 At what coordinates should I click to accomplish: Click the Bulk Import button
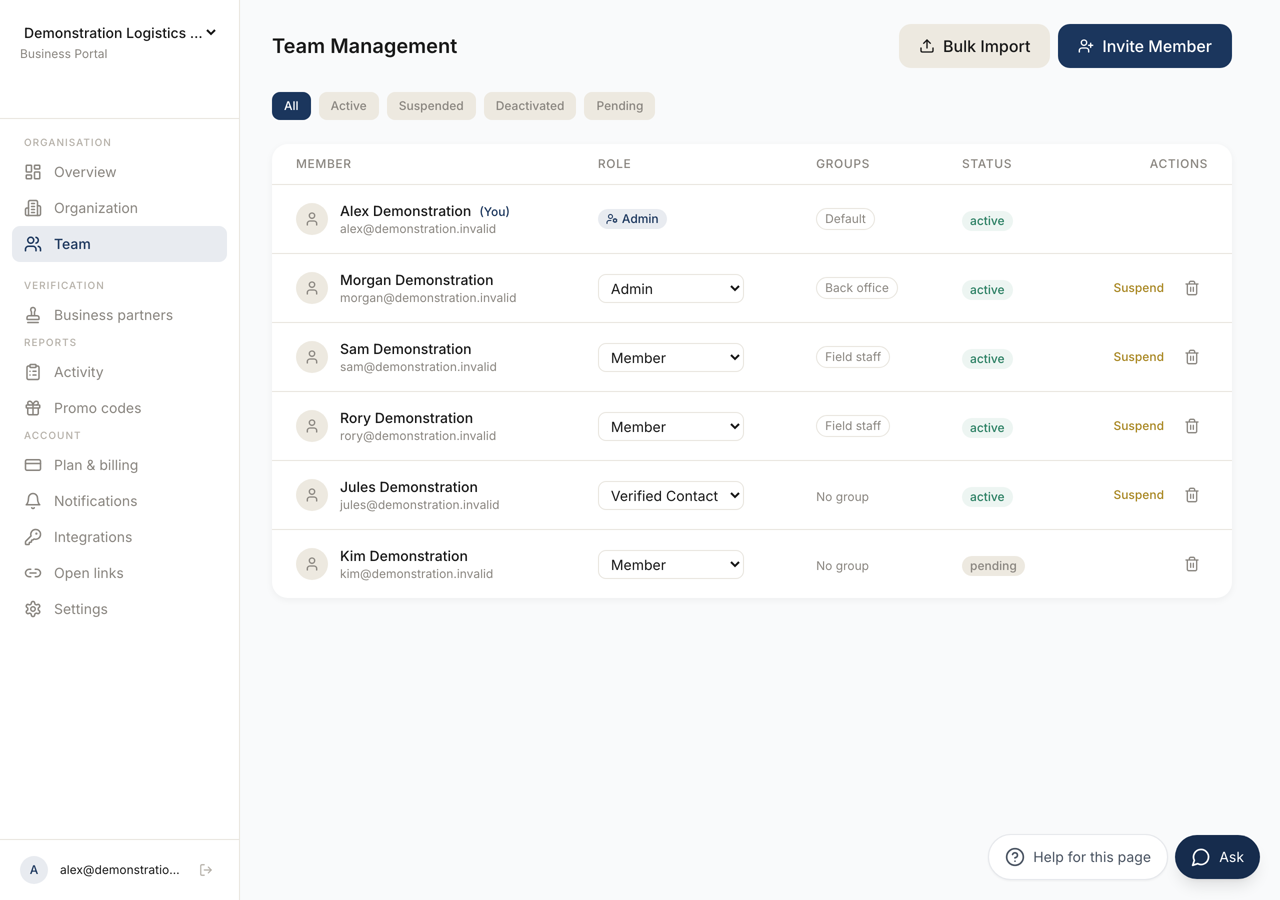(974, 46)
